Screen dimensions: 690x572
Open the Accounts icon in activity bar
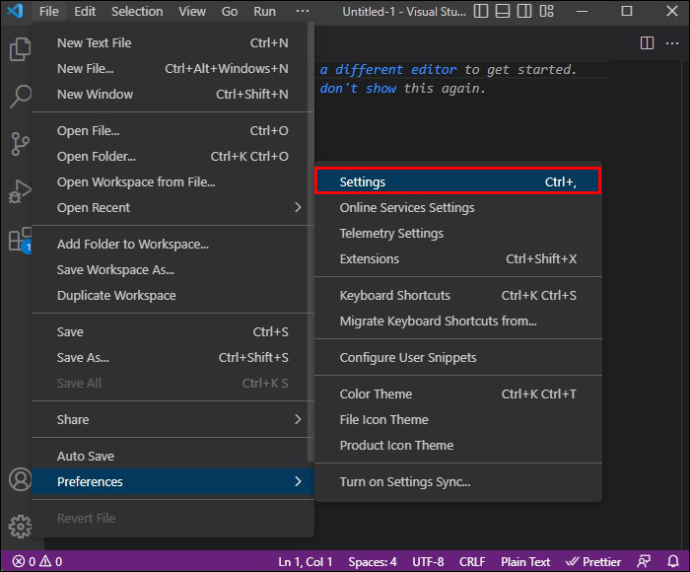coord(20,479)
